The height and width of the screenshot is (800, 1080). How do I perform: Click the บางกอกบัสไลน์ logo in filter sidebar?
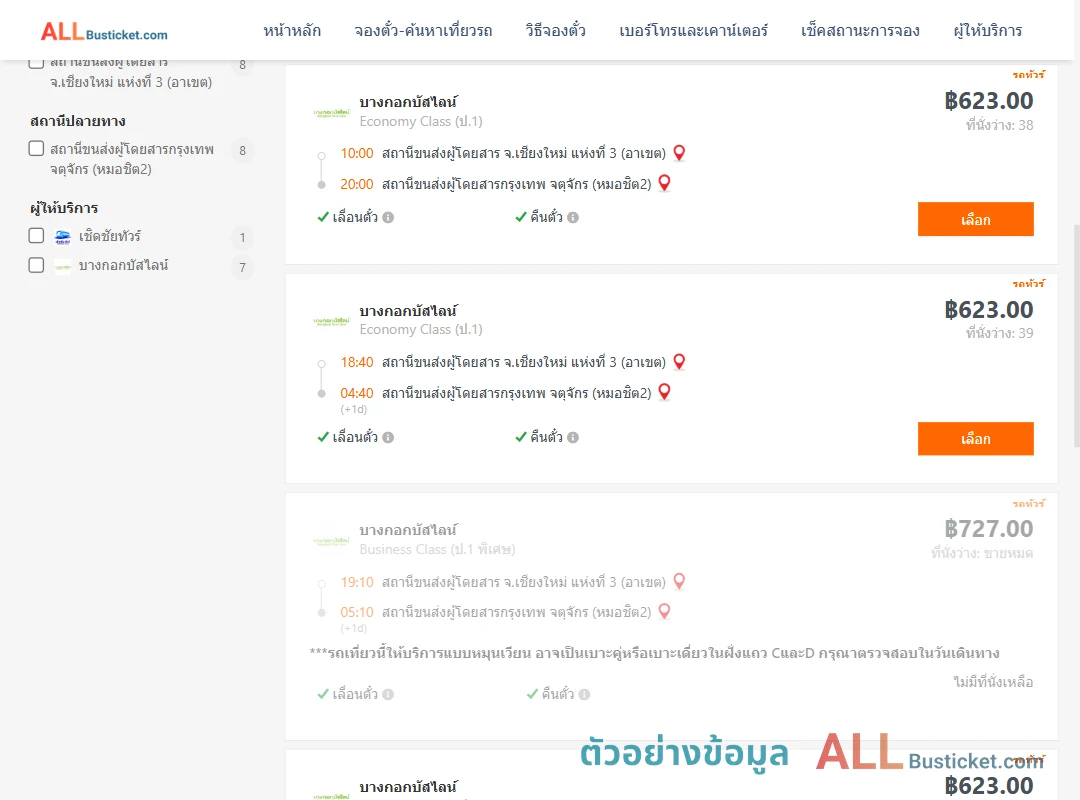tap(63, 267)
